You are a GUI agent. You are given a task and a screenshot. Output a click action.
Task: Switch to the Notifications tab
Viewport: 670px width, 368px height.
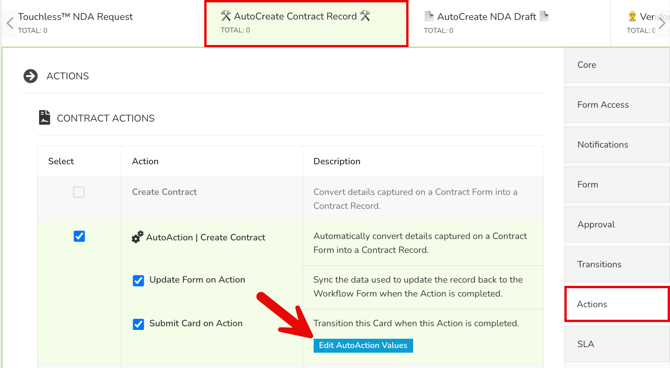coord(617,144)
